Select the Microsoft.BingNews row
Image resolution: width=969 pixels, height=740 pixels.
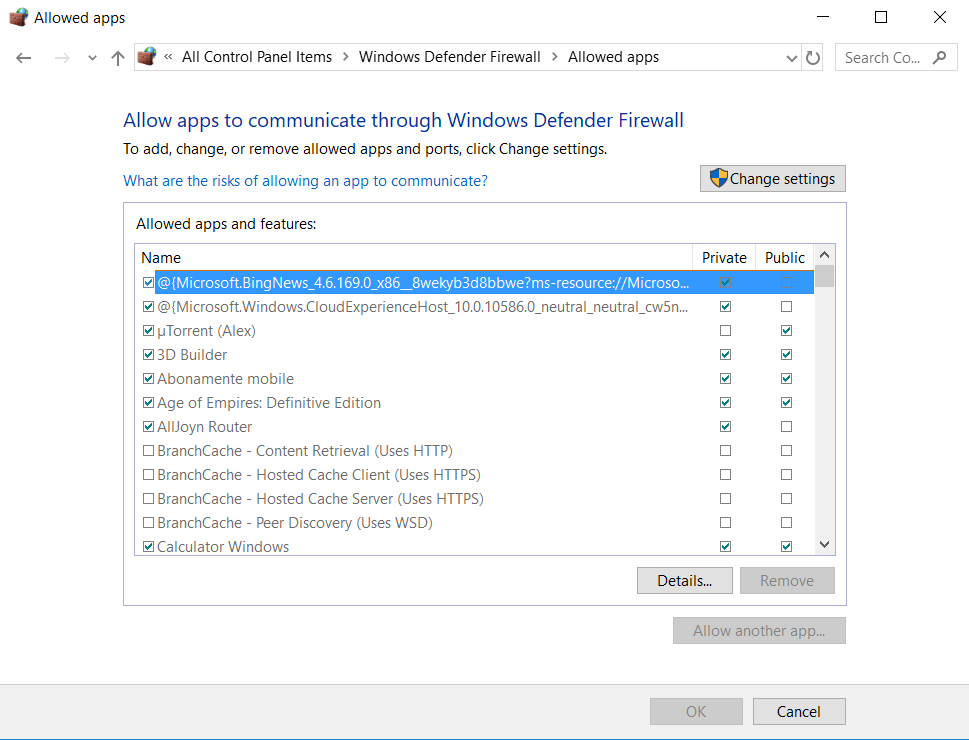coord(475,283)
